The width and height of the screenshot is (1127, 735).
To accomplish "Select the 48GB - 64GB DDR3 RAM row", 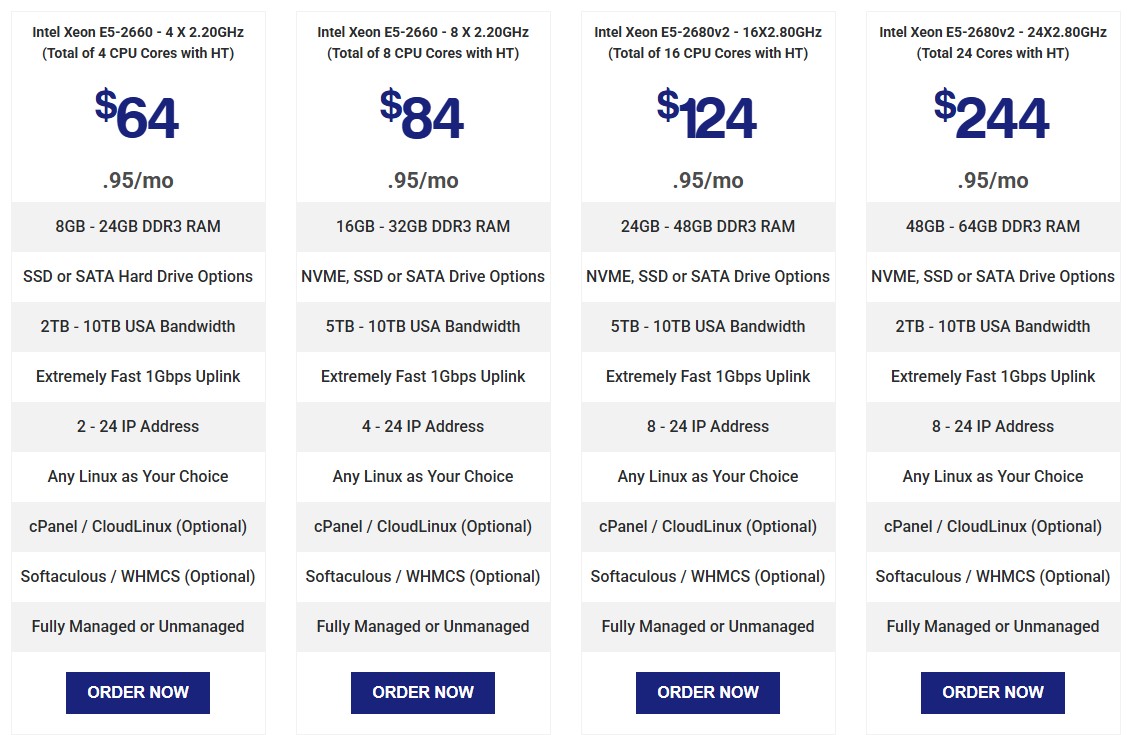I will (x=992, y=226).
